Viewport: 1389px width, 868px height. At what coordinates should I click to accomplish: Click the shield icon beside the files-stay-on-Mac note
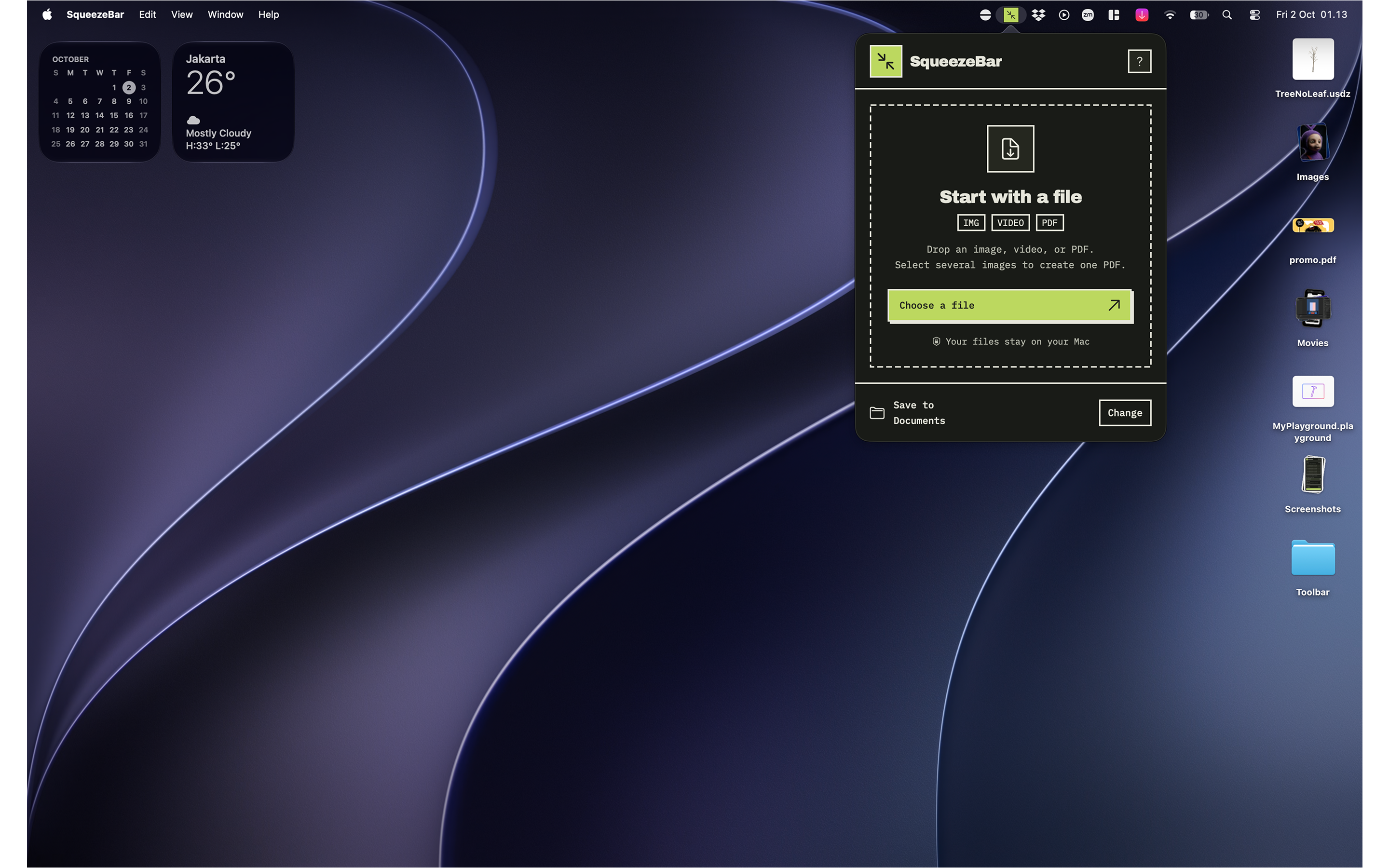click(x=936, y=341)
